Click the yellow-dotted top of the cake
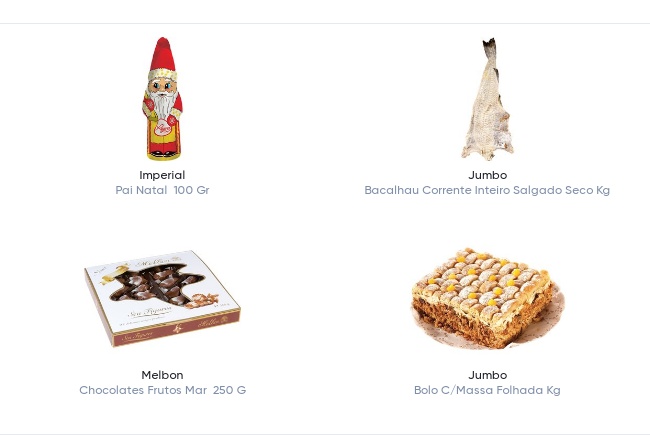The height and width of the screenshot is (435, 650). pyautogui.click(x=483, y=278)
